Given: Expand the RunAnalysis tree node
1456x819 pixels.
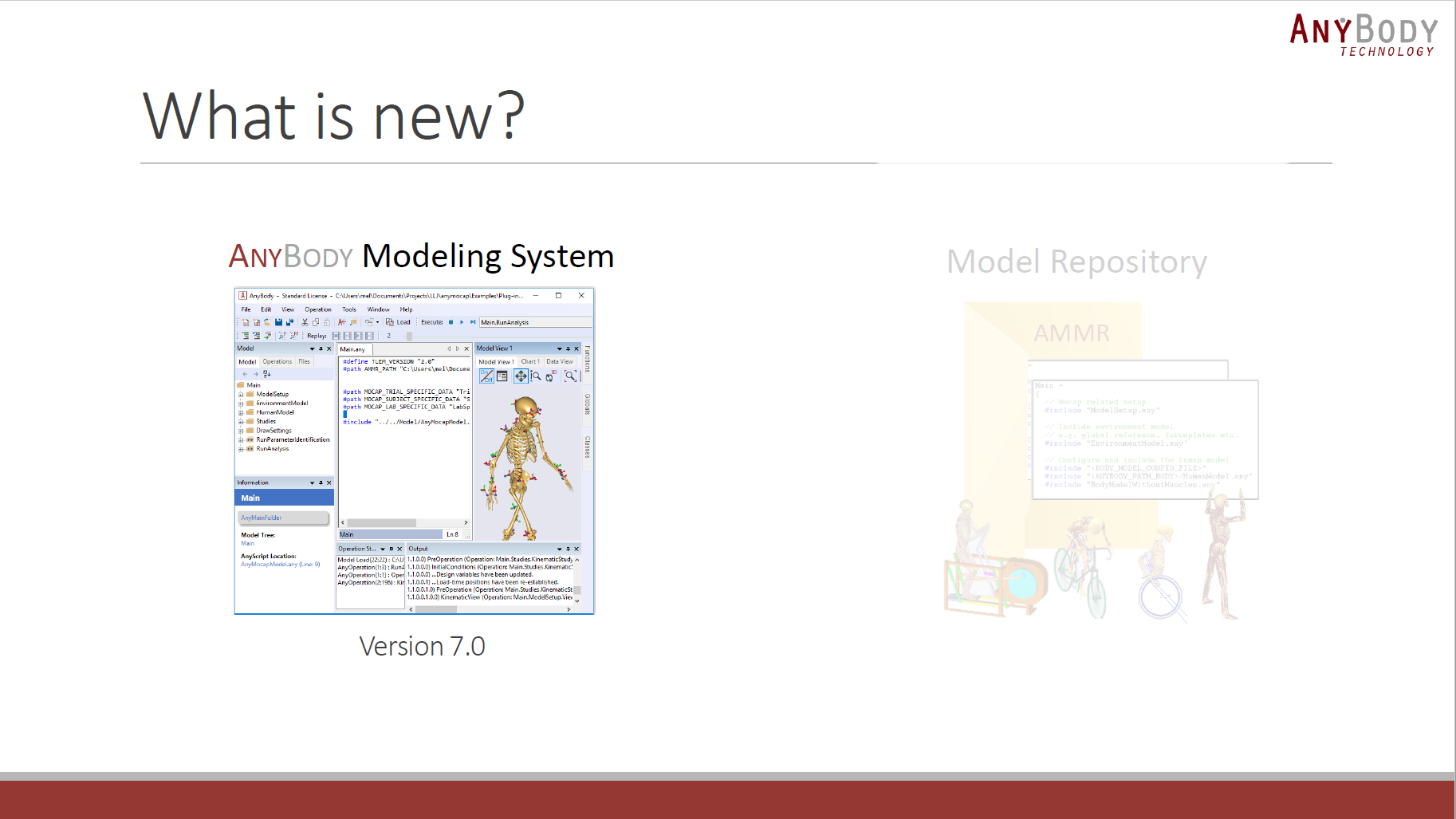Looking at the screenshot, I should pyautogui.click(x=241, y=449).
